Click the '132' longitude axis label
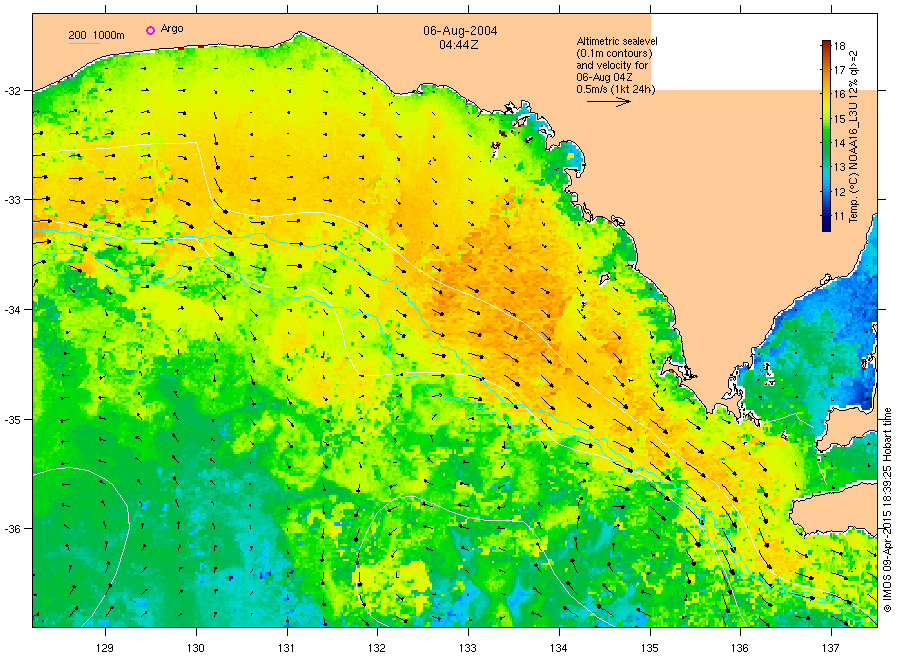Screen dimensions: 900x660 click(377, 648)
